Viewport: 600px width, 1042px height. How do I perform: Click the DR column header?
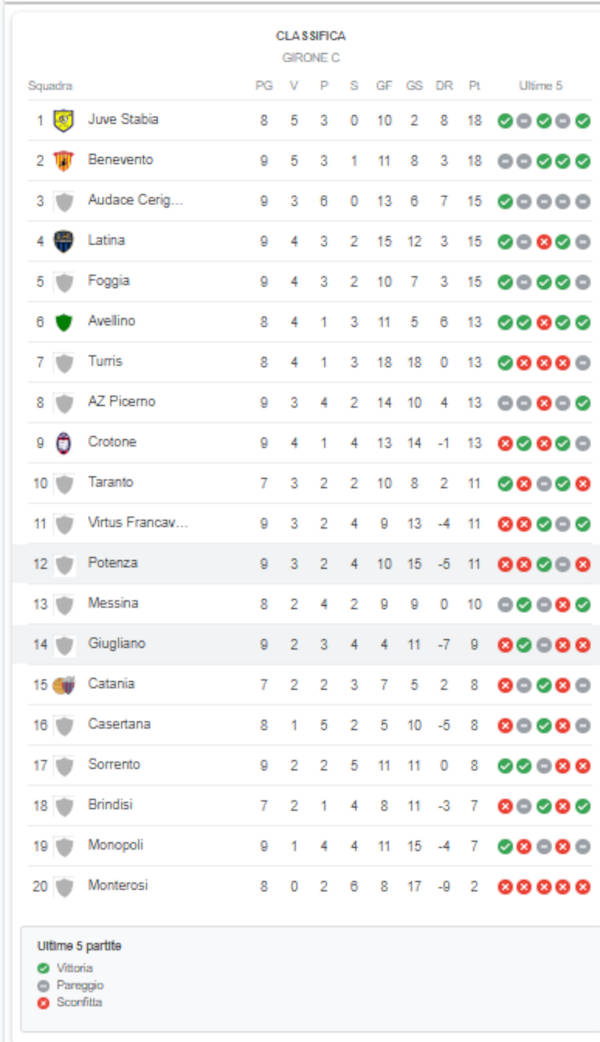(444, 86)
